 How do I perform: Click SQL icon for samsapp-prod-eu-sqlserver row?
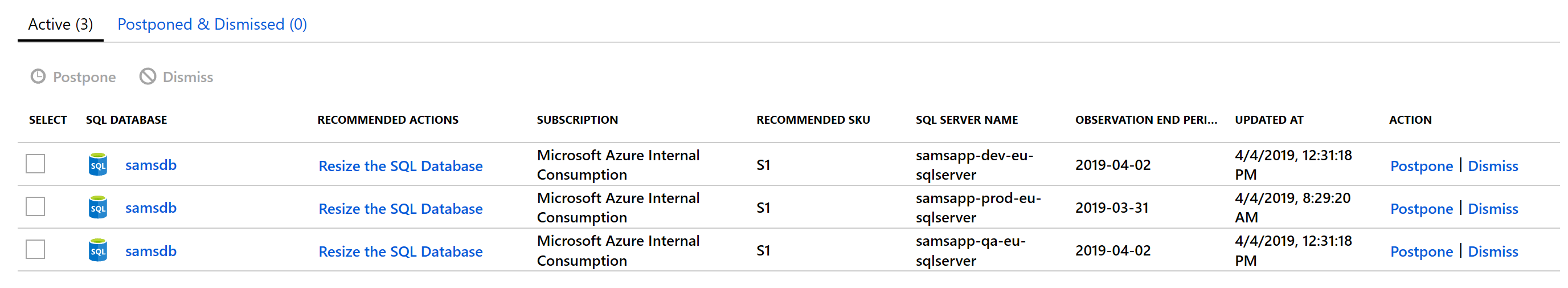pos(98,208)
